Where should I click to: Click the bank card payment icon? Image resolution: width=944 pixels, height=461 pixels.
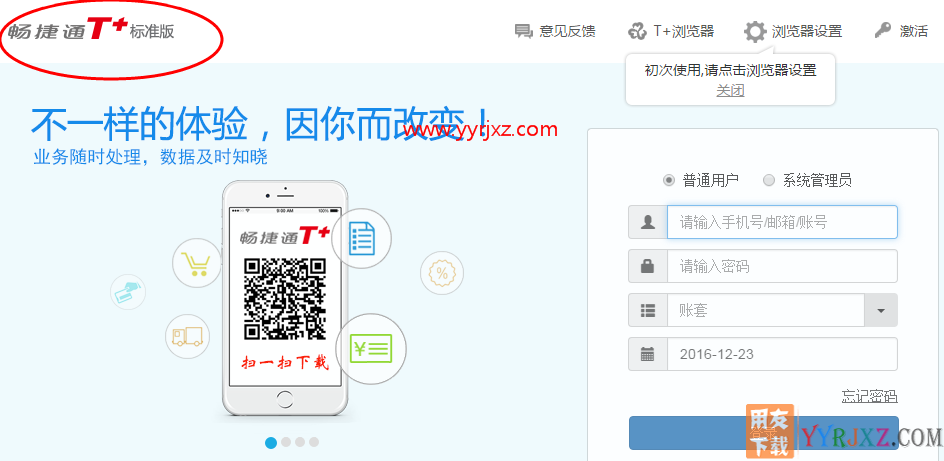pyautogui.click(x=128, y=292)
